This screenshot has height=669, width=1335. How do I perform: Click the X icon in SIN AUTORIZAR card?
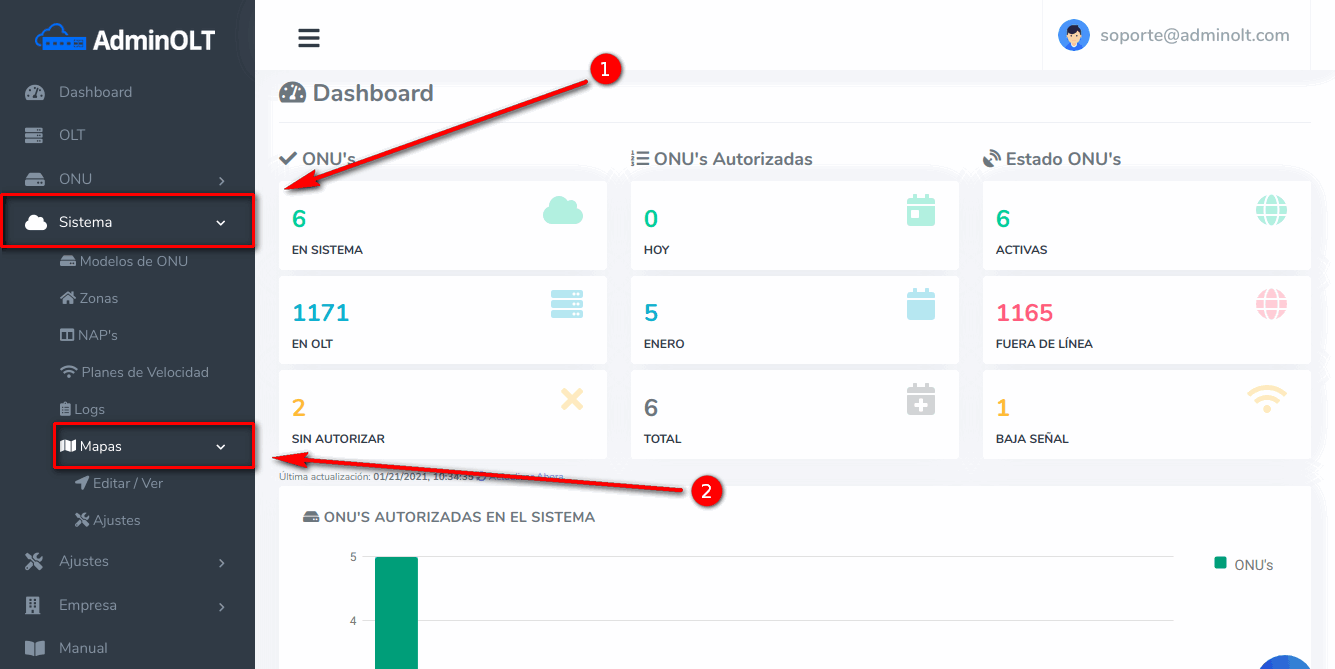point(571,399)
